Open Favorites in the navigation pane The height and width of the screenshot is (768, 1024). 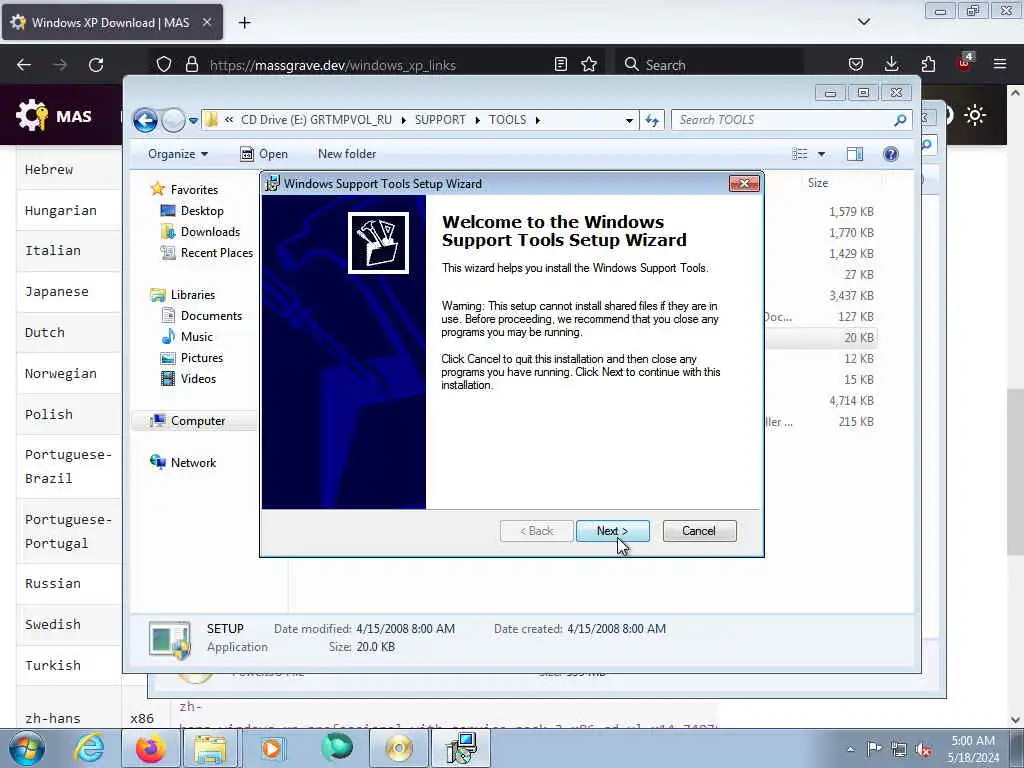[194, 189]
